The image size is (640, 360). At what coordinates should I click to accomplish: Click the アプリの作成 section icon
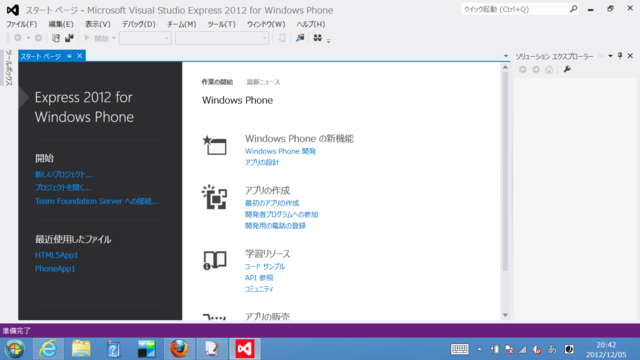(215, 197)
